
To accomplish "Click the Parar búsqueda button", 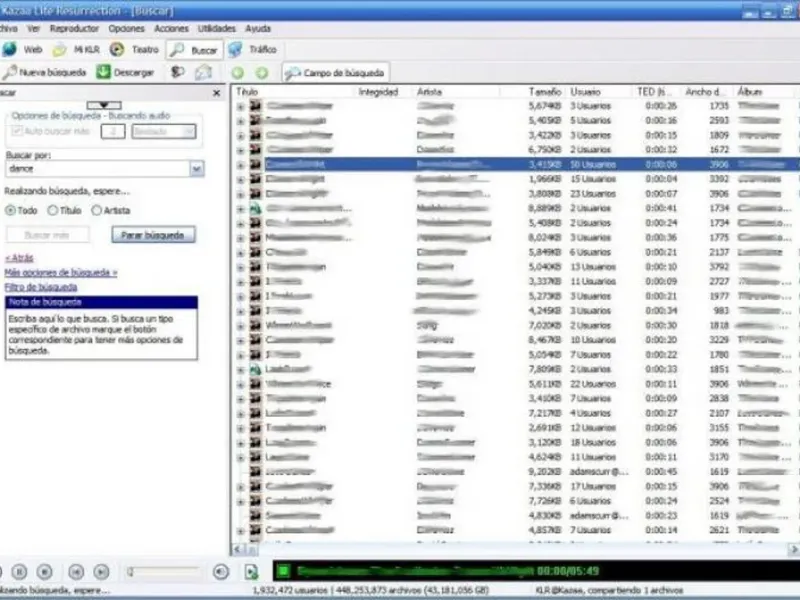I will click(x=153, y=235).
